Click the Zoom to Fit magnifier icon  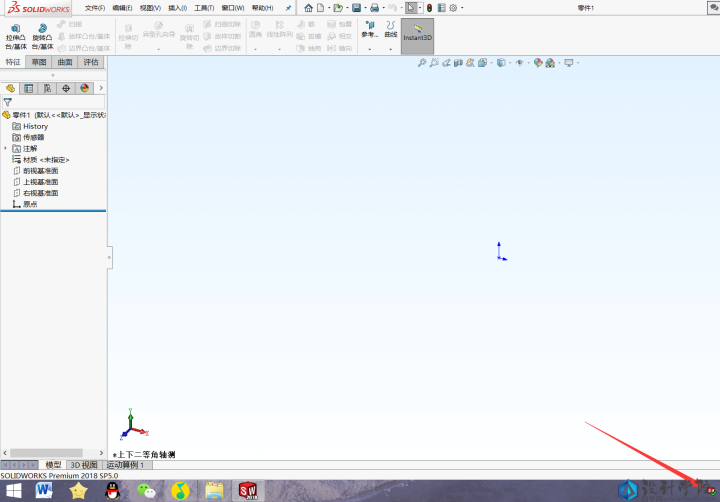click(x=422, y=63)
